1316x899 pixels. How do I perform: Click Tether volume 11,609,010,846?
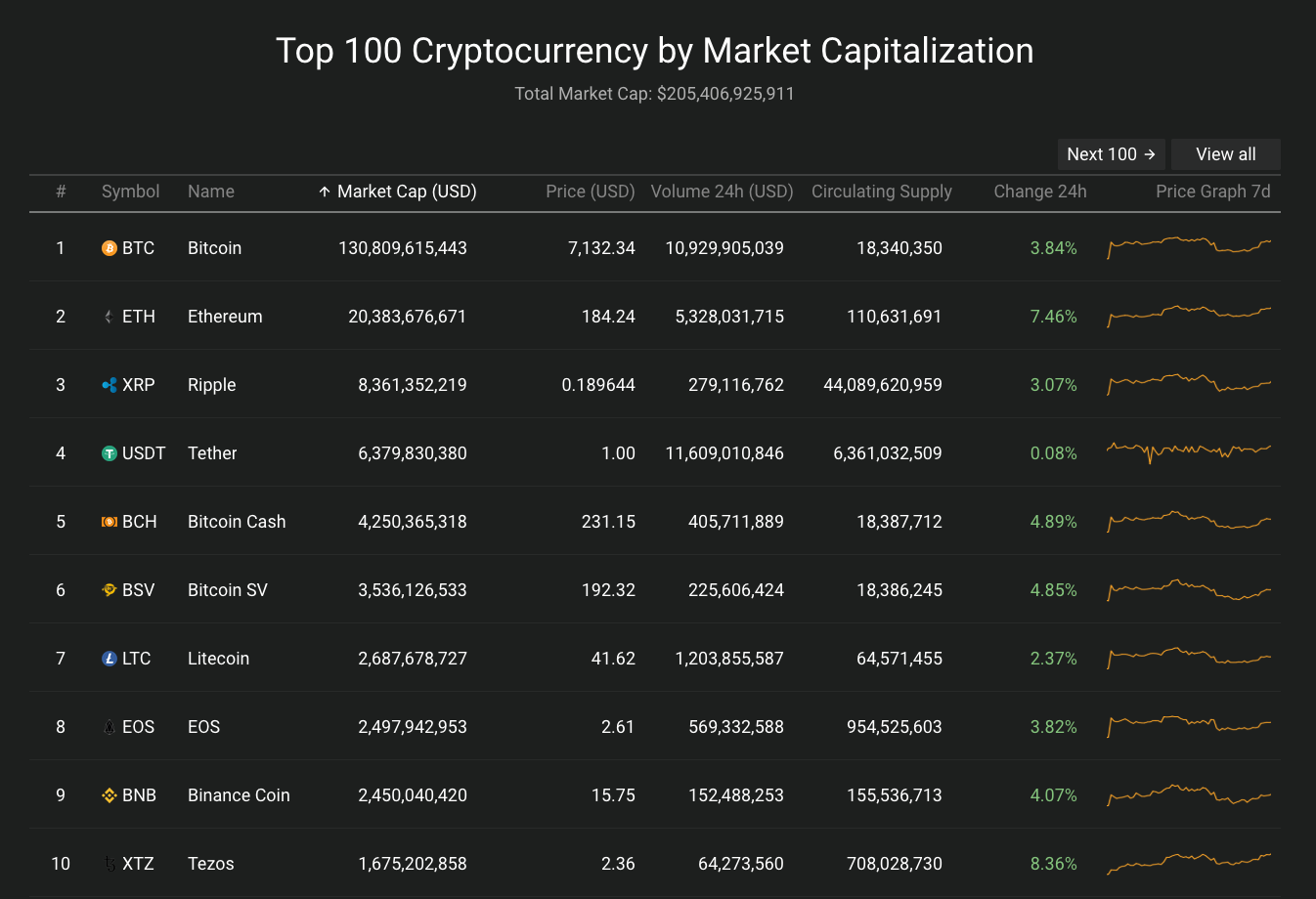pyautogui.click(x=724, y=453)
